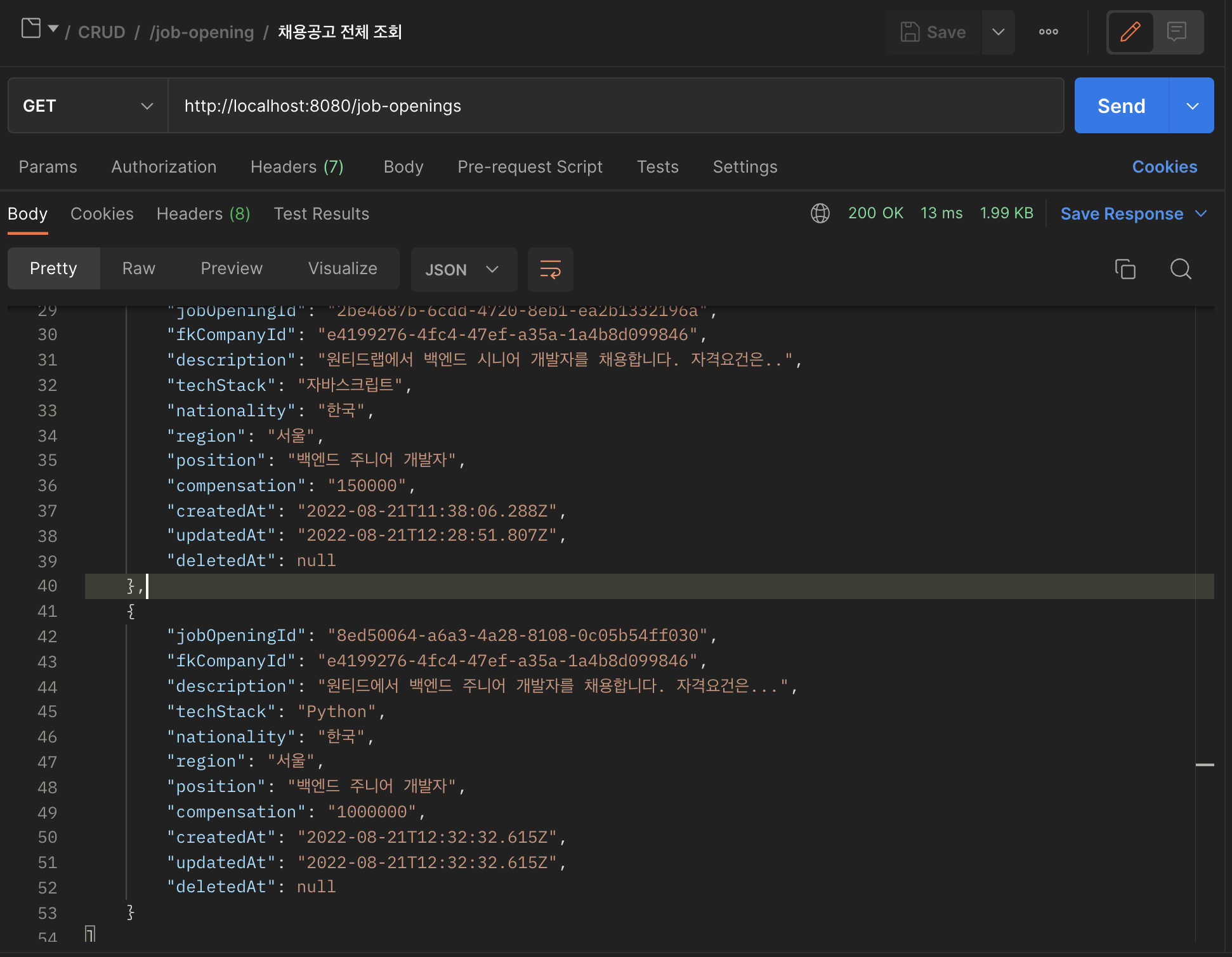Open the Authorization tab
Screen dimensions: 1232x957
[164, 166]
